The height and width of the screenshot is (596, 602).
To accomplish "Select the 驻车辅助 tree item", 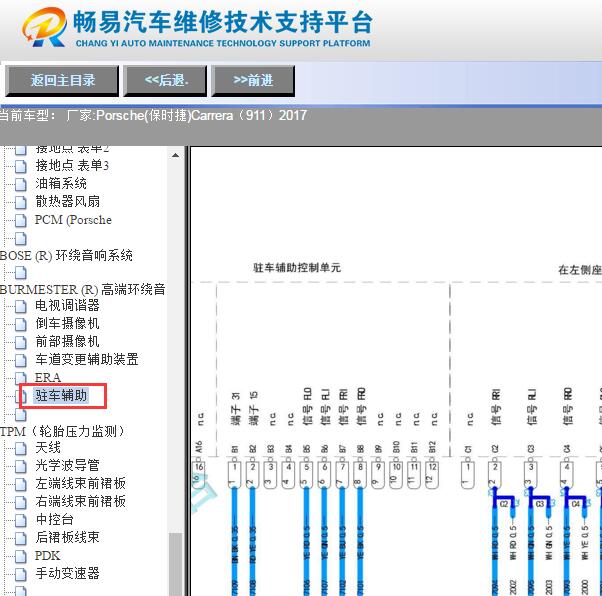I will click(61, 396).
